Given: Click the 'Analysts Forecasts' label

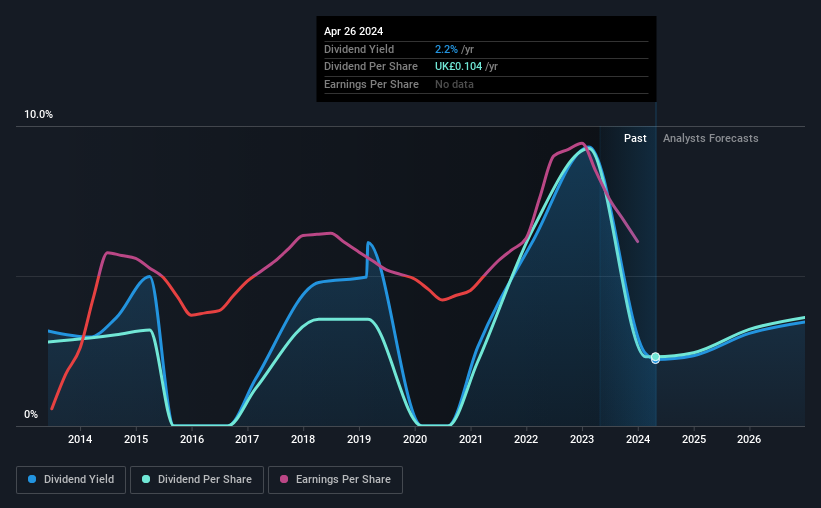Looking at the screenshot, I should [711, 138].
